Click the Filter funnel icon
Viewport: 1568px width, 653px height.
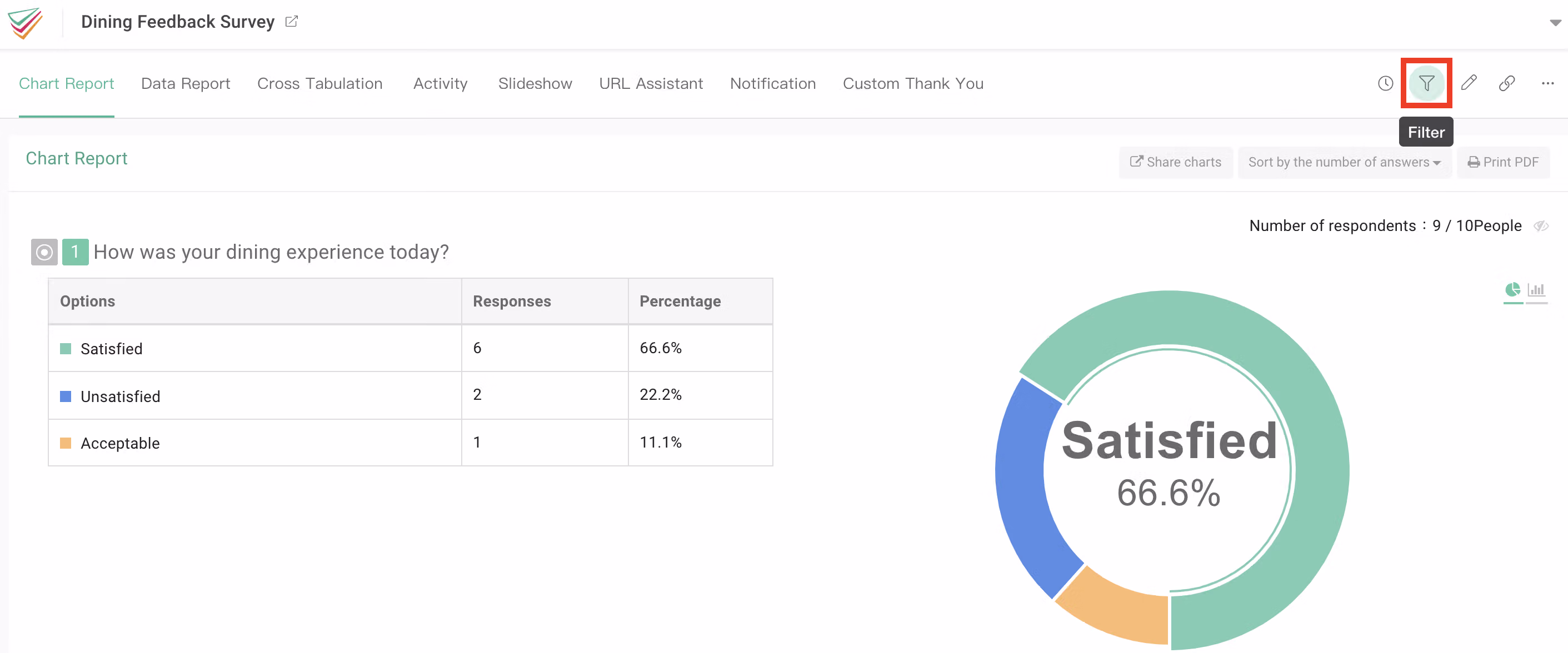[x=1426, y=83]
